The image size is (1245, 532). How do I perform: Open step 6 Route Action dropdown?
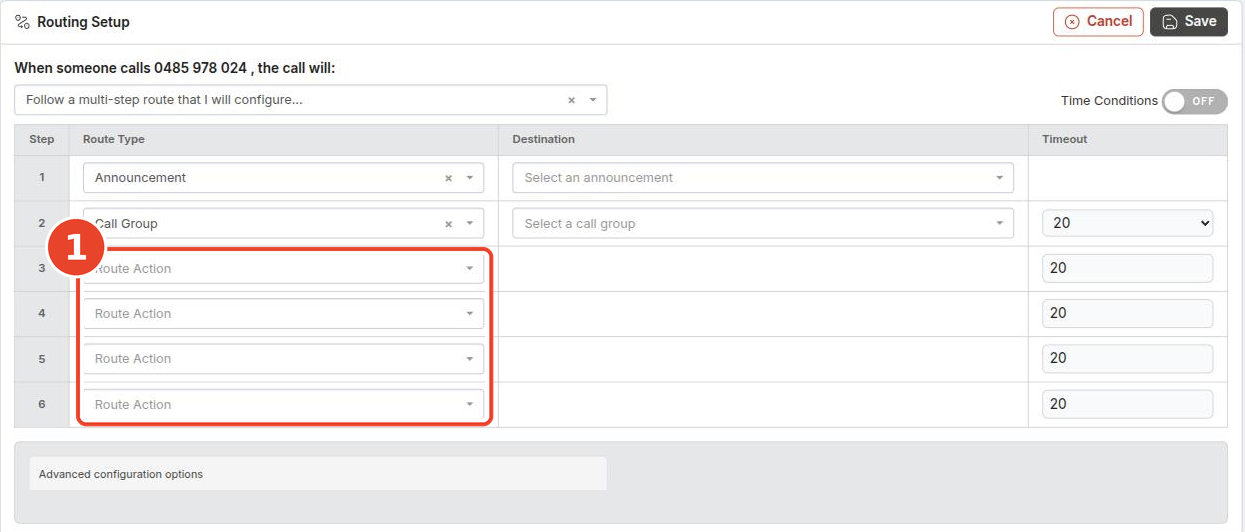(284, 404)
